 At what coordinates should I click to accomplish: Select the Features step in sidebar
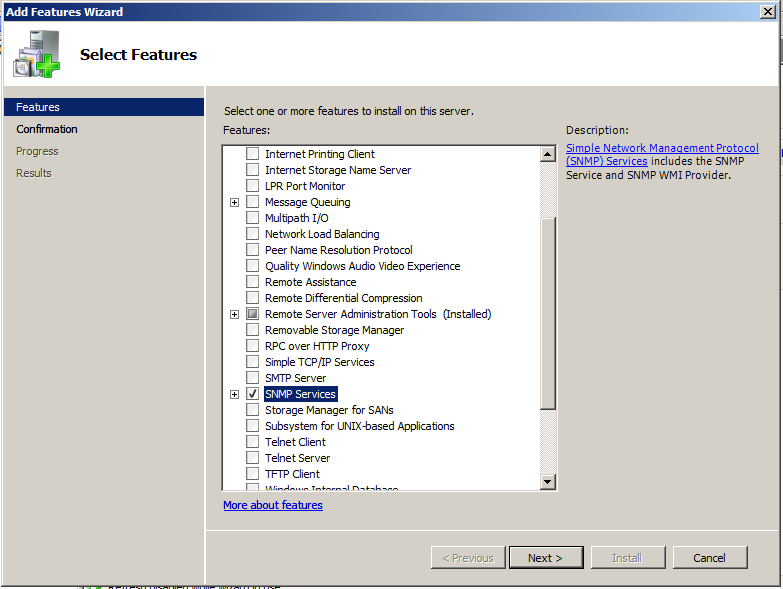104,107
